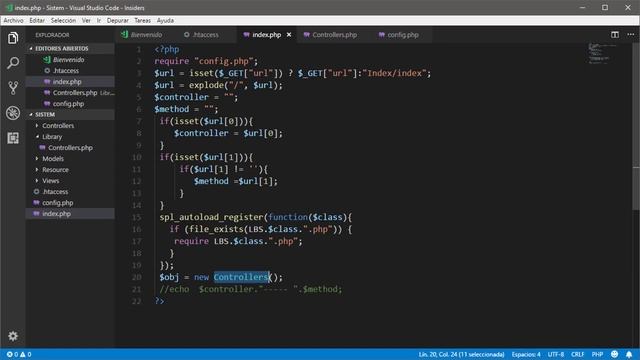640x360 pixels.
Task: Change line endings via CRLF status item
Action: (x=578, y=354)
